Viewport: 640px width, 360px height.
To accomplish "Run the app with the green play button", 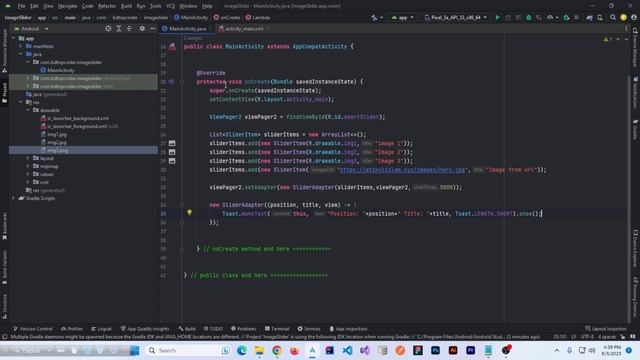I will coord(497,18).
